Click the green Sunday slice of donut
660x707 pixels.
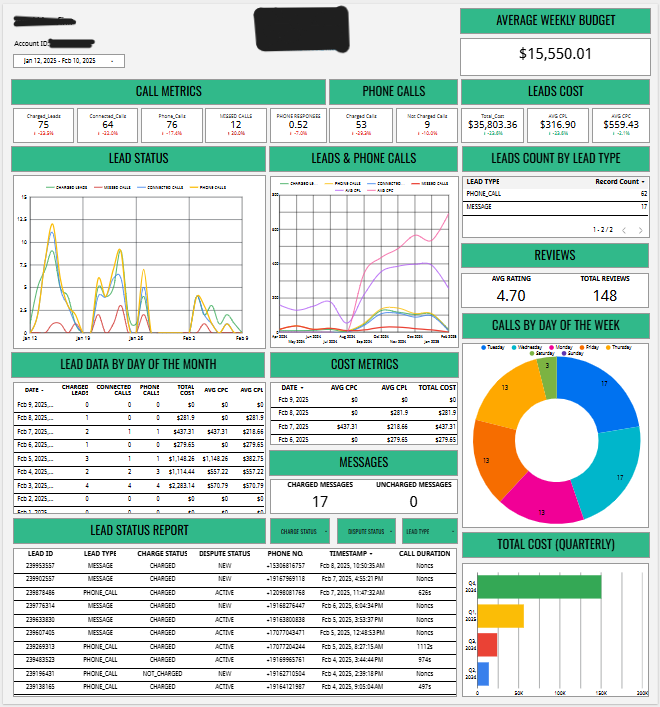point(546,370)
